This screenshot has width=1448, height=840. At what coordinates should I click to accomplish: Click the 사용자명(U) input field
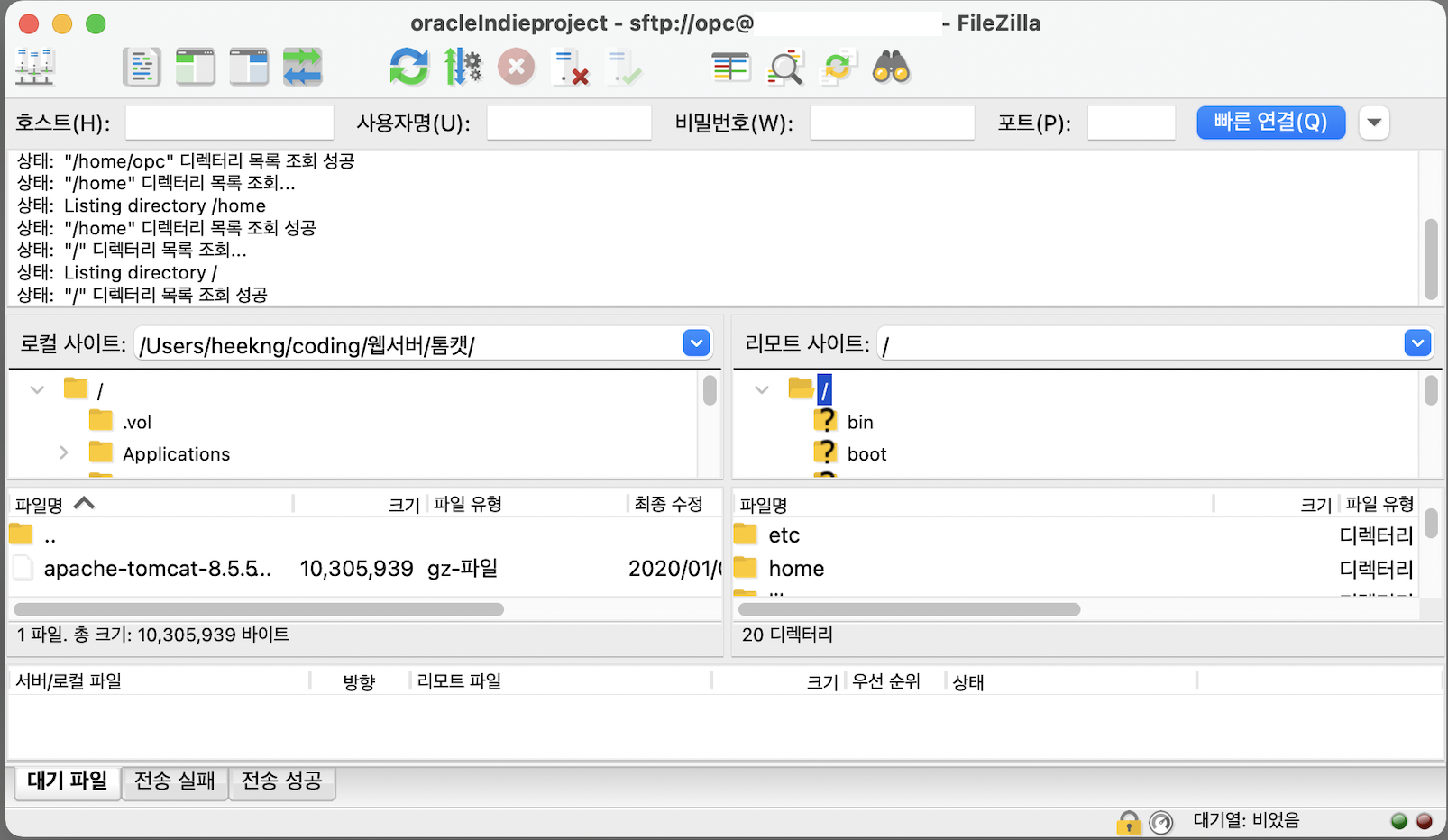point(569,123)
